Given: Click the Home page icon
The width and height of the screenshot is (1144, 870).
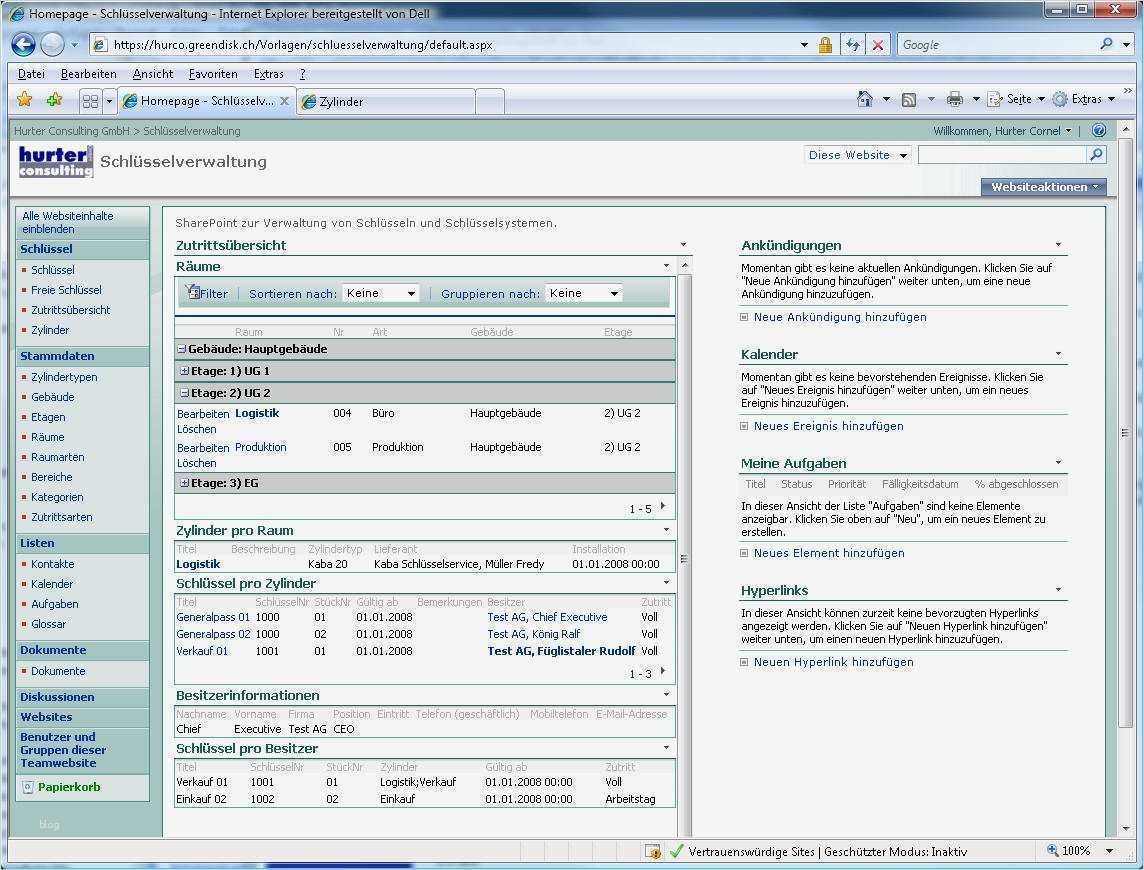Looking at the screenshot, I should (865, 99).
